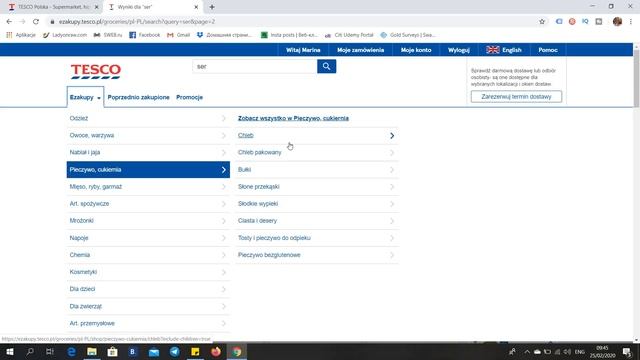Viewport: 640px width, 360px height.
Task: Expand Mrożonki category
Action: (x=148, y=221)
